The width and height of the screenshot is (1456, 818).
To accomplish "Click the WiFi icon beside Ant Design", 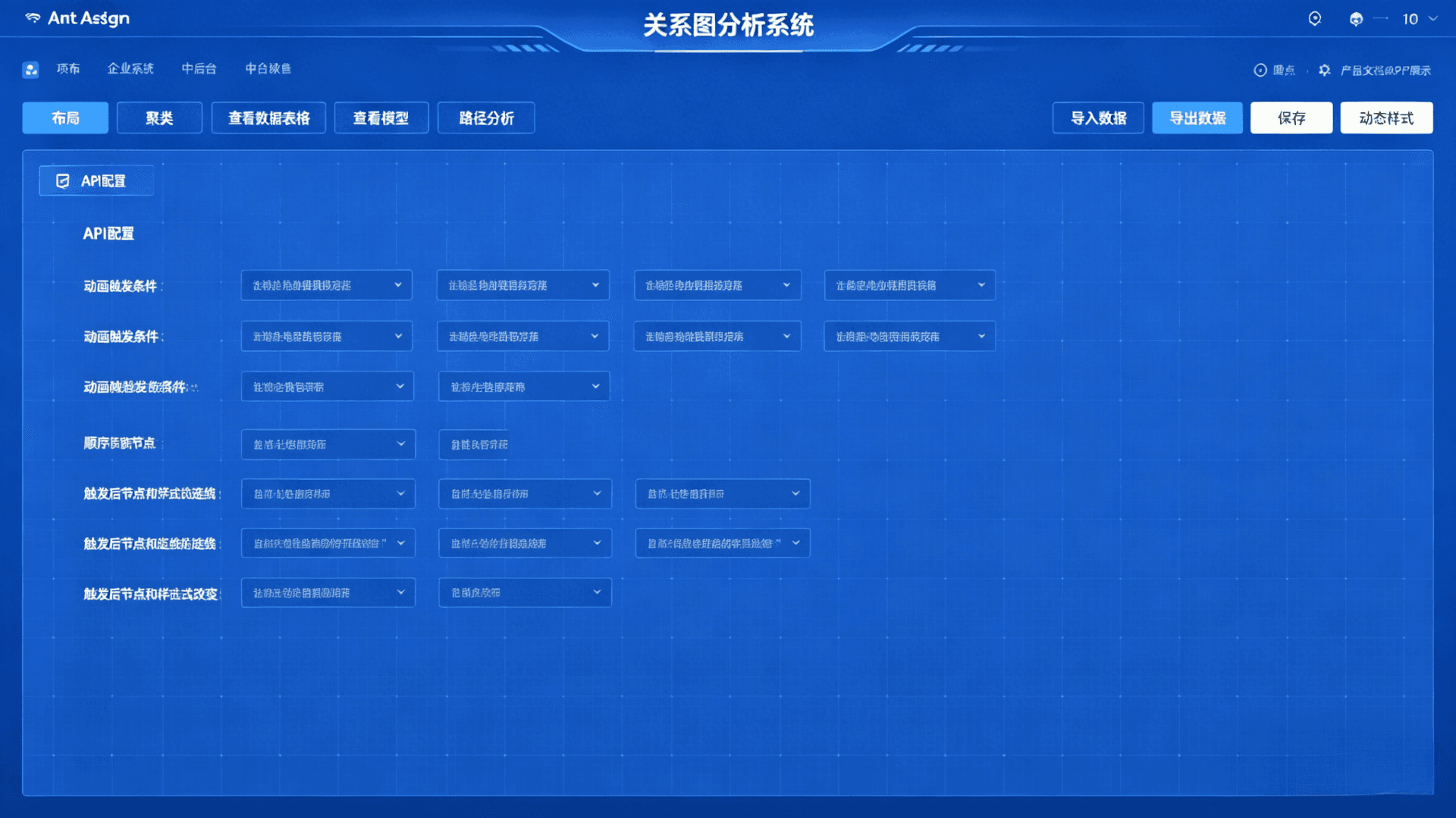I will [32, 18].
